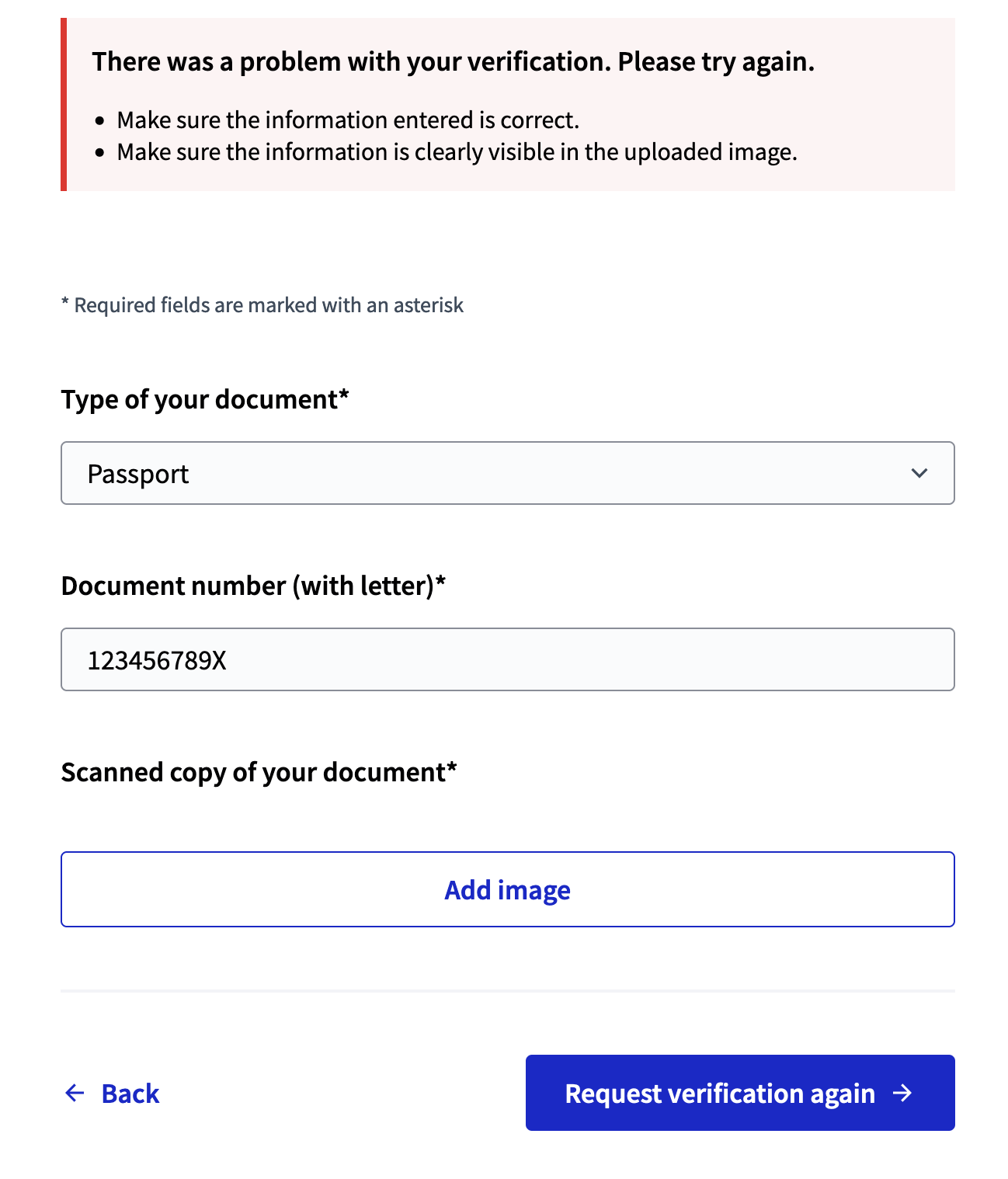Click the Document number input field
The width and height of the screenshot is (1008, 1179).
click(507, 659)
